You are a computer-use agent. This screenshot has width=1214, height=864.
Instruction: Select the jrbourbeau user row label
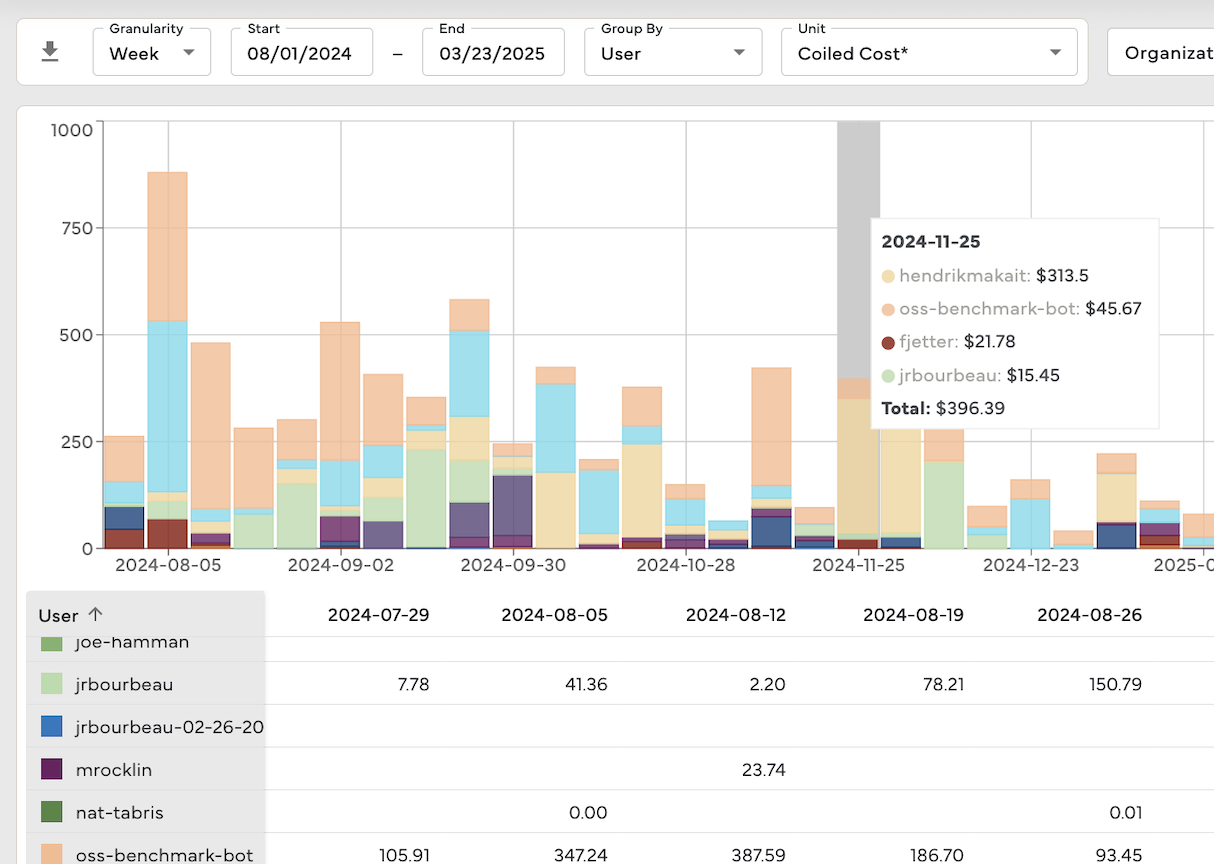[x=124, y=684]
